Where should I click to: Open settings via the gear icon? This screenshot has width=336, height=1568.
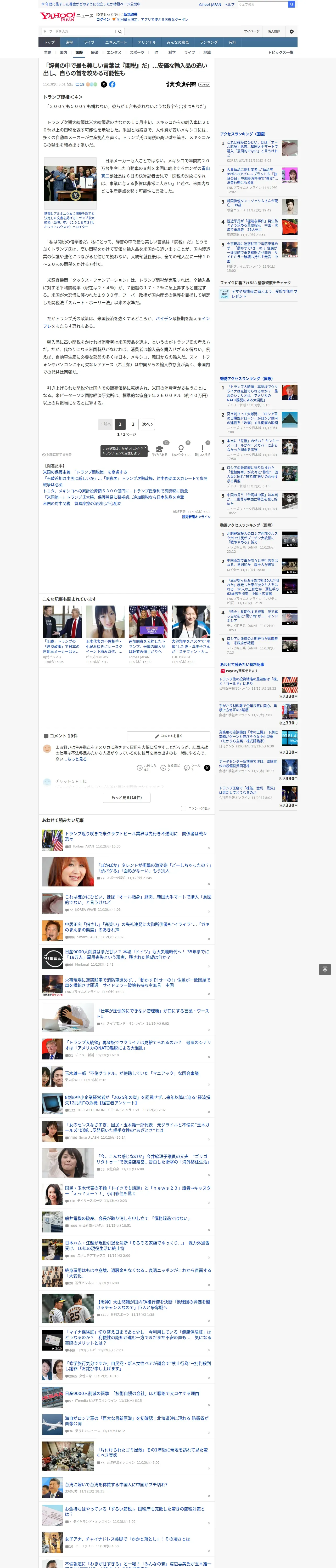coord(292,32)
